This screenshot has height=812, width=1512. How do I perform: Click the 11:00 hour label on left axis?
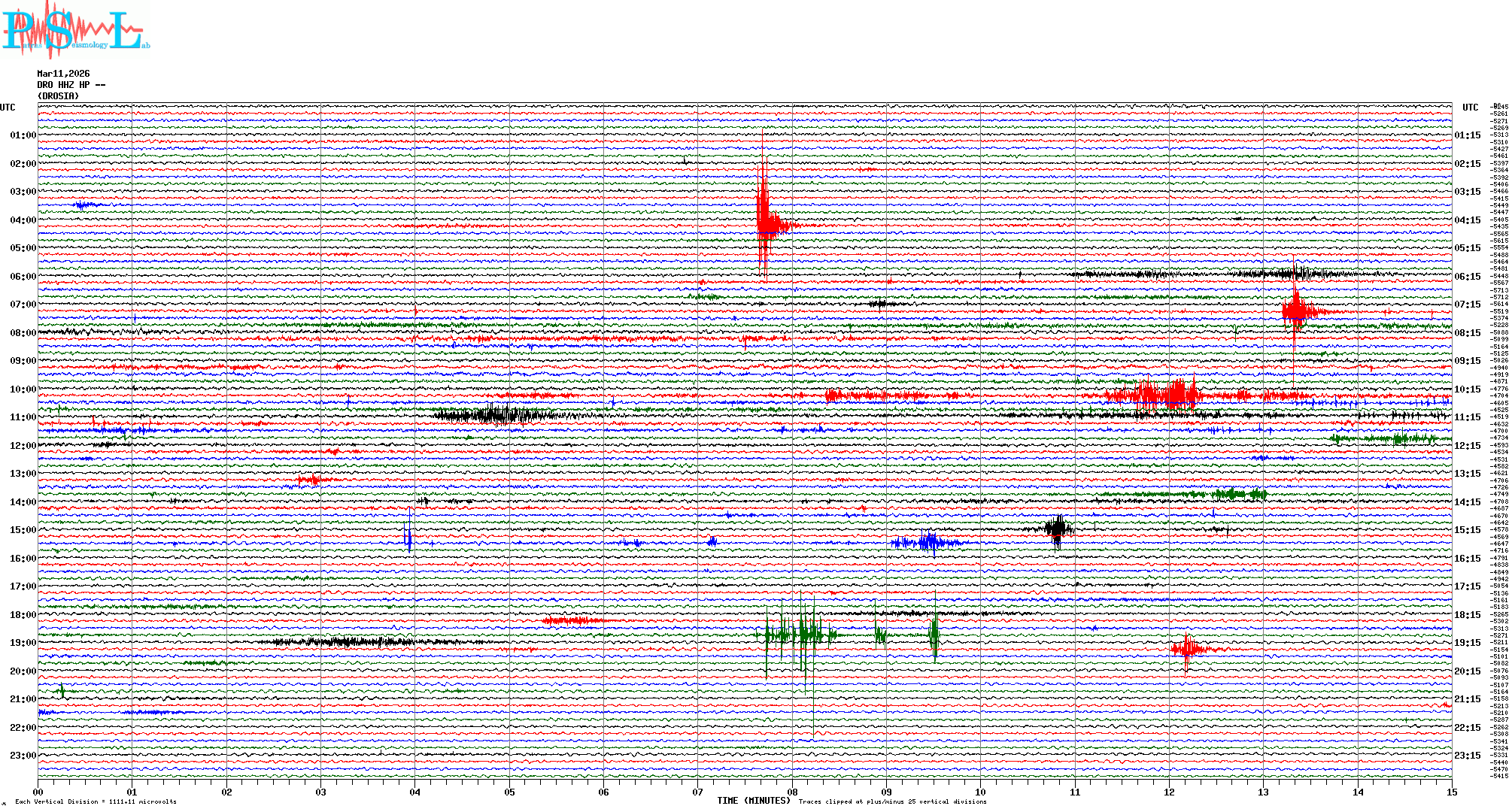[23, 417]
